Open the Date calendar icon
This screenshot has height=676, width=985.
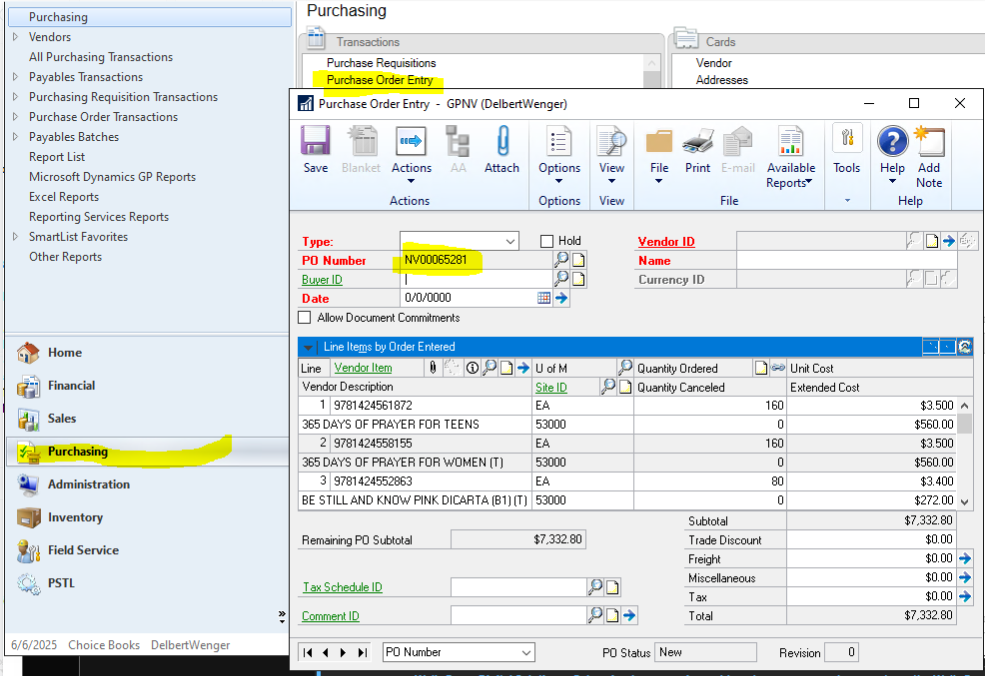544,298
